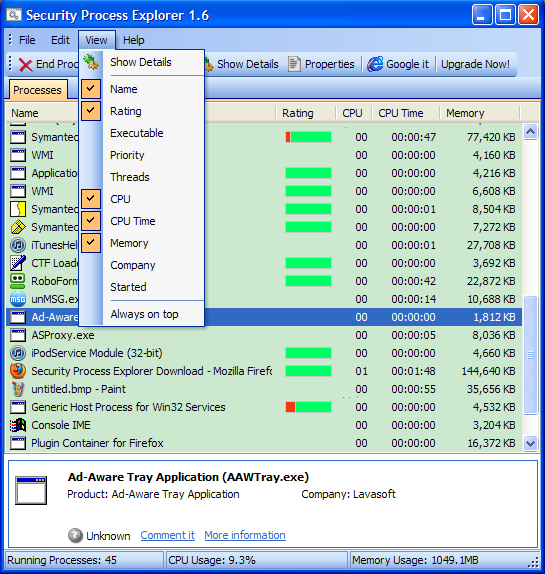Click the 144,640 KB memory value

click(488, 371)
